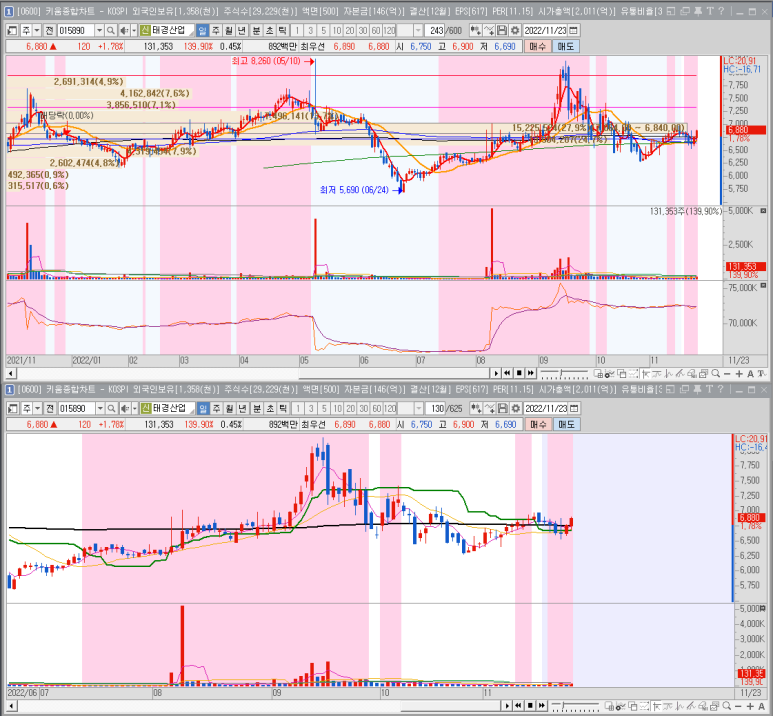The image size is (773, 716).
Task: Click the magnifier stock search in top chart
Action: click(111, 31)
